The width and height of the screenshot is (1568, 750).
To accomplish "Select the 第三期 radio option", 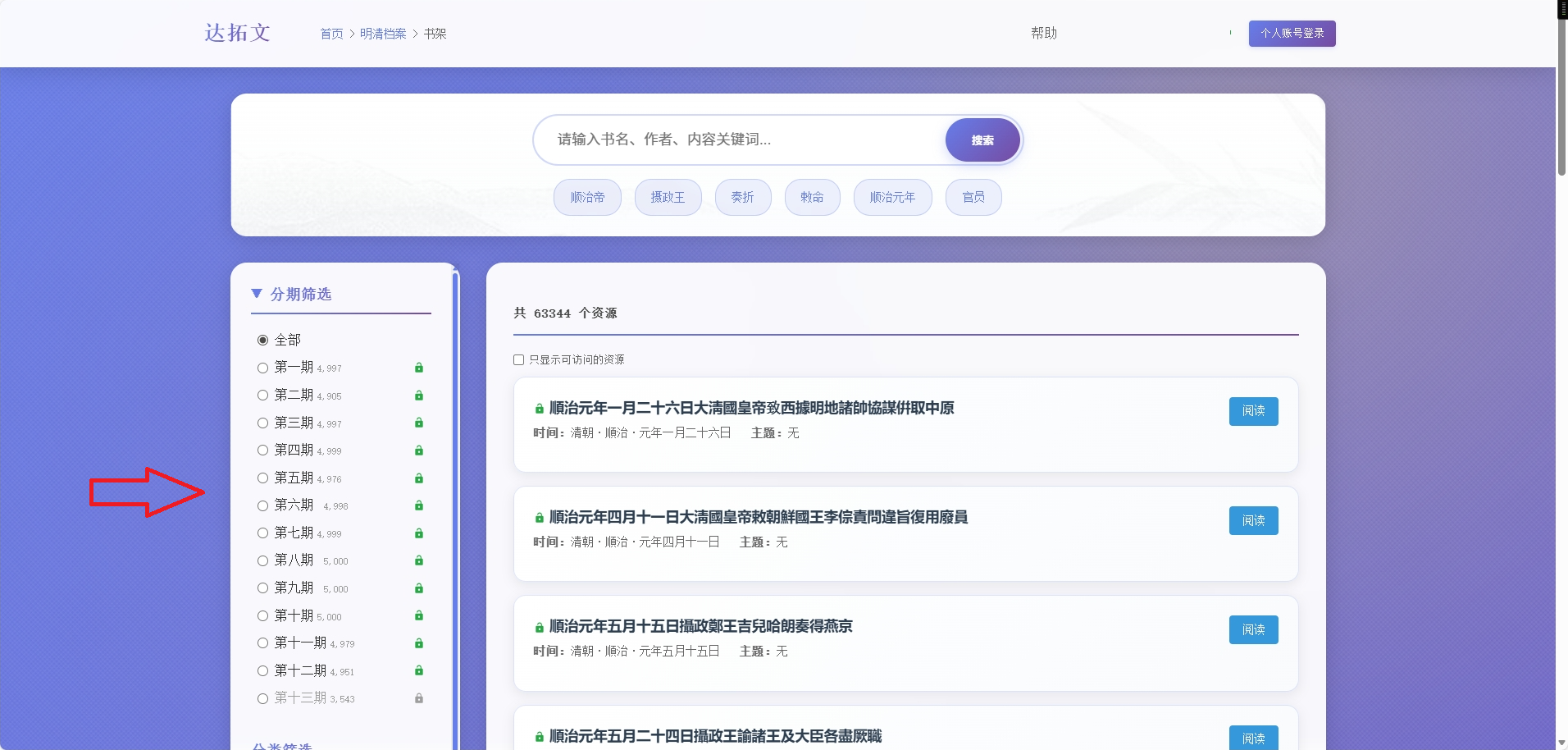I will click(262, 423).
